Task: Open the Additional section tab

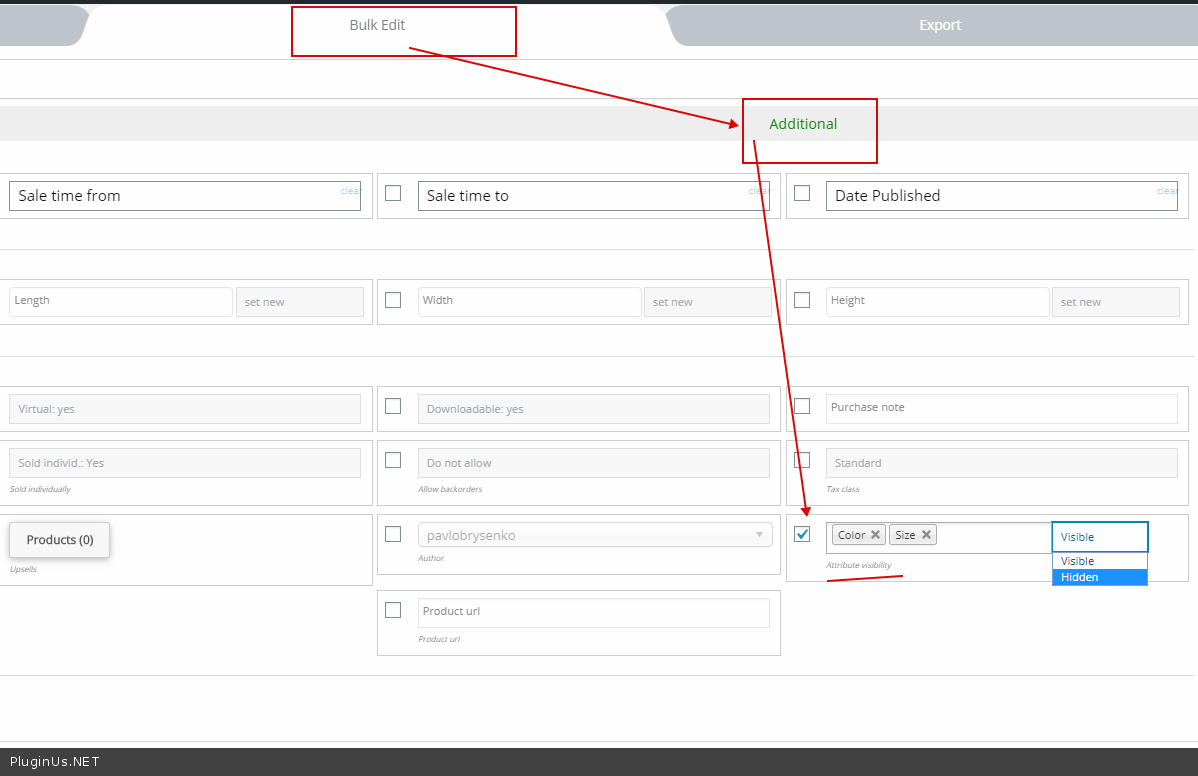Action: point(803,124)
